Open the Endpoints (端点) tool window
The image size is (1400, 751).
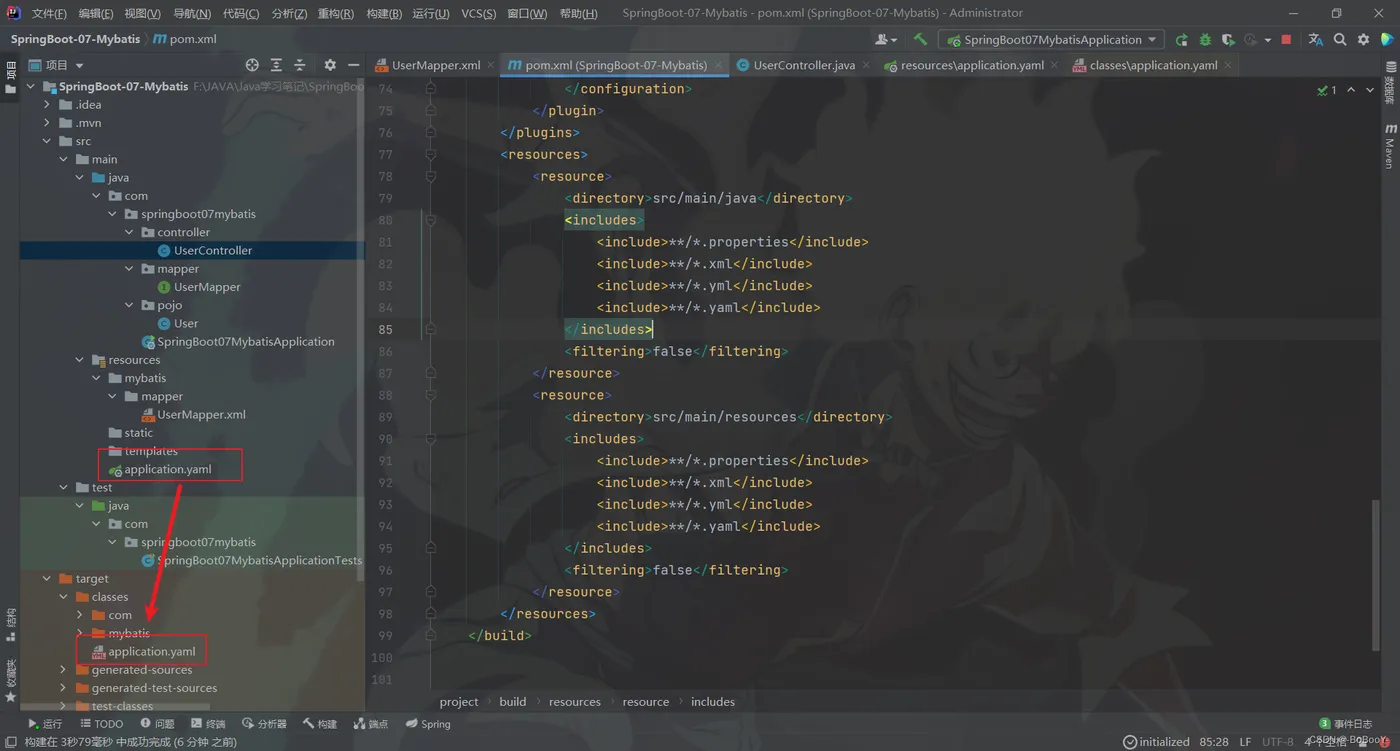tap(371, 724)
